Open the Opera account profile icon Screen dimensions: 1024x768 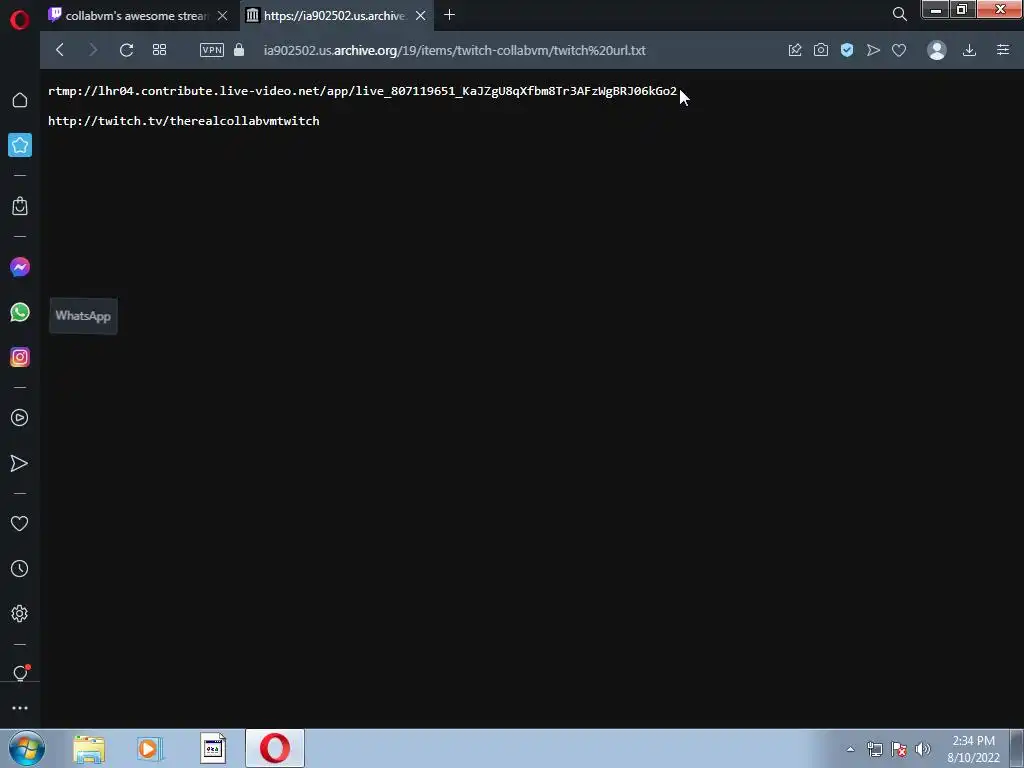point(936,50)
